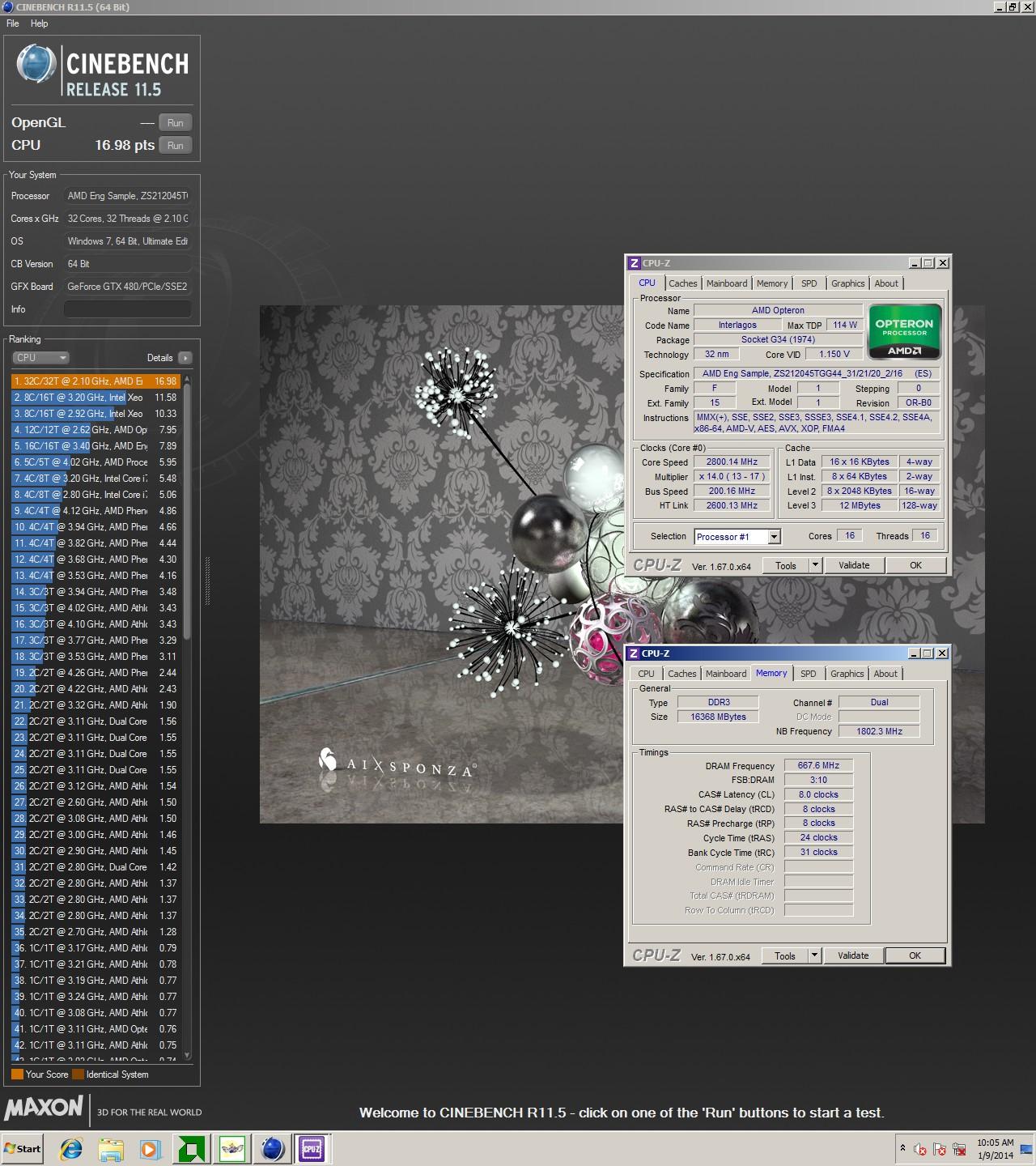Screen dimensions: 1036x1166
Task: Expand the ranking Details arrow
Action: pos(185,358)
